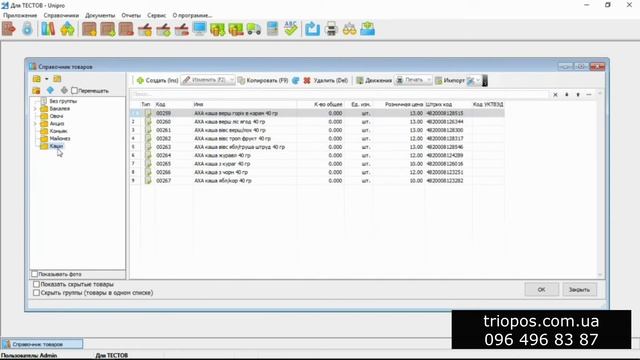Sort by Розничная цена column header

[x=404, y=104]
